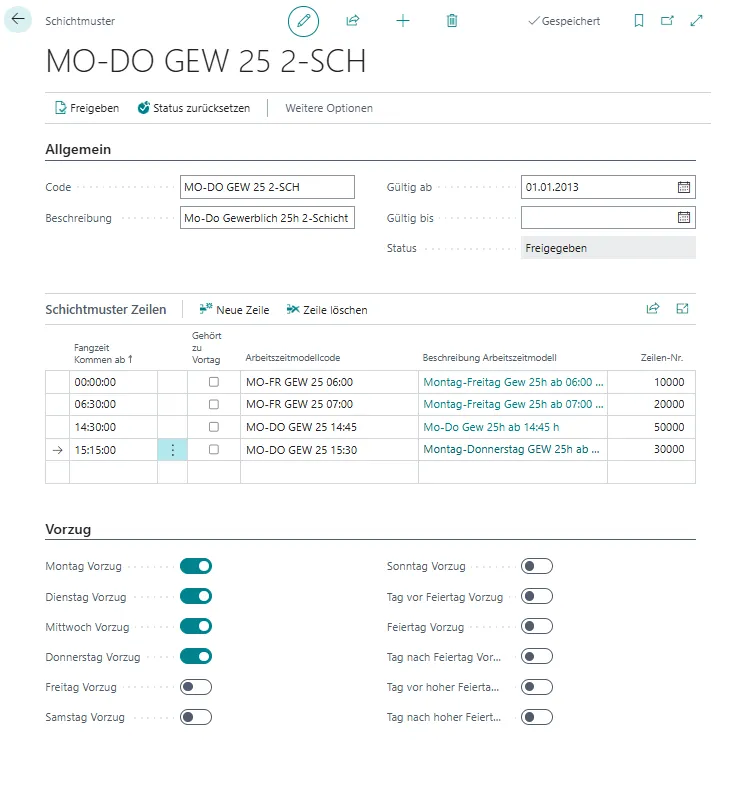
Task: Expand the Schichtmuster Zeilen section to full view
Action: coord(682,309)
